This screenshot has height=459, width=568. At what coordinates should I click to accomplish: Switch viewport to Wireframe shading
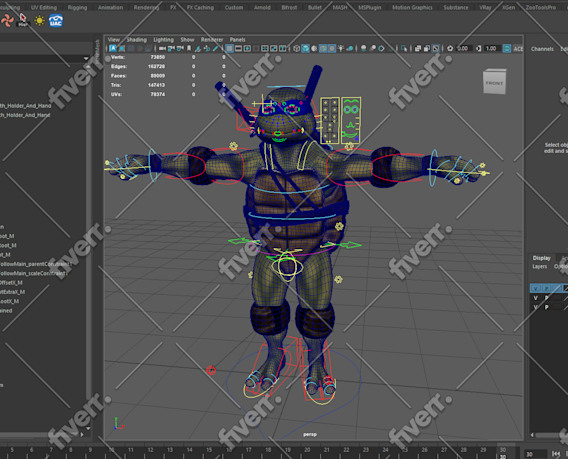[x=296, y=49]
